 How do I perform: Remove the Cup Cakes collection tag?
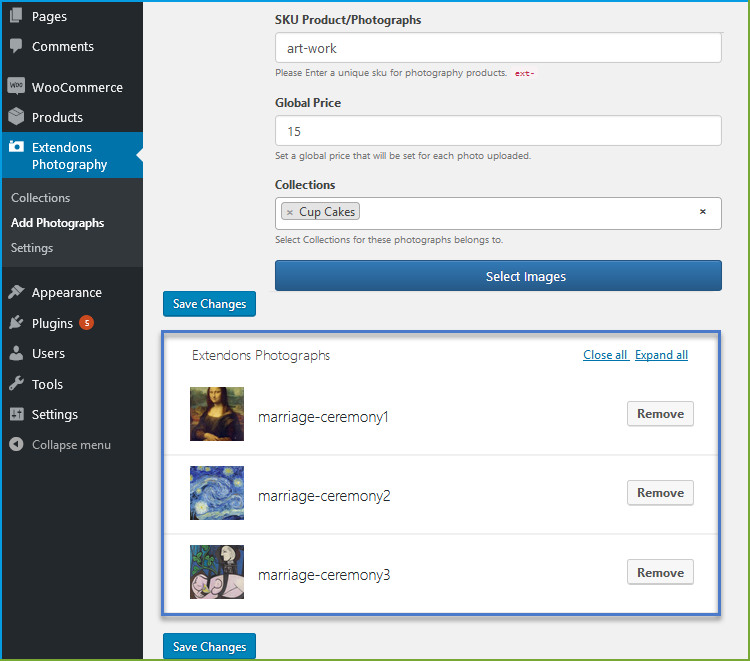click(289, 212)
